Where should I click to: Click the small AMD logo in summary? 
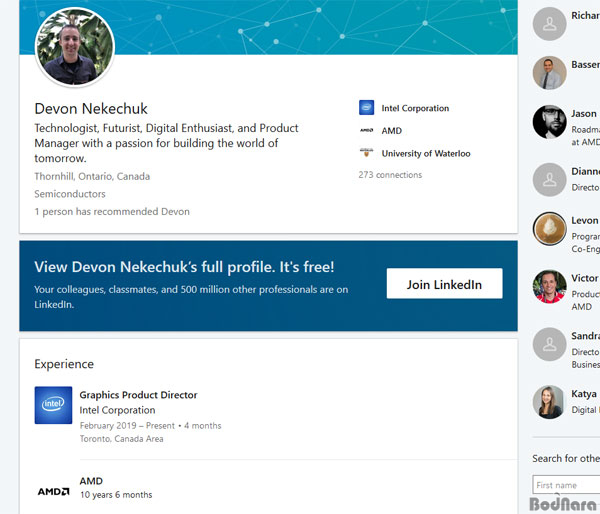pos(367,131)
